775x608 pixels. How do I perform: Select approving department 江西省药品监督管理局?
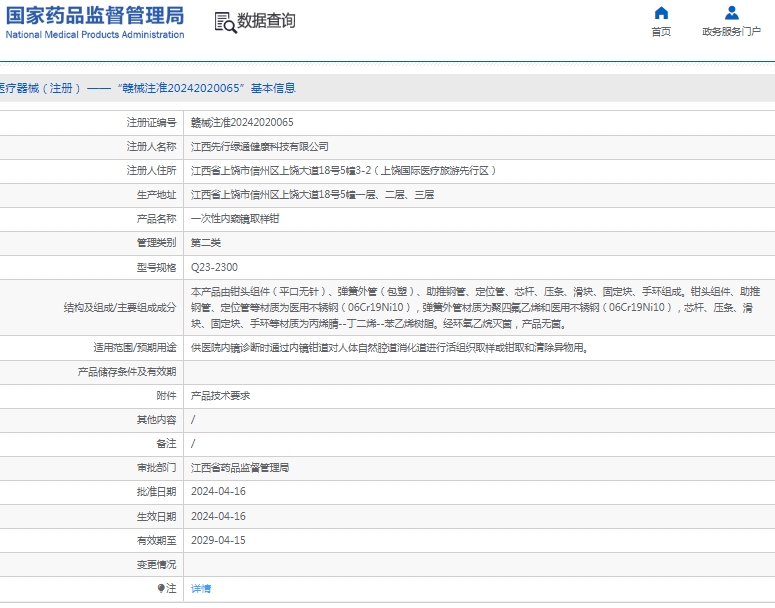[240, 468]
